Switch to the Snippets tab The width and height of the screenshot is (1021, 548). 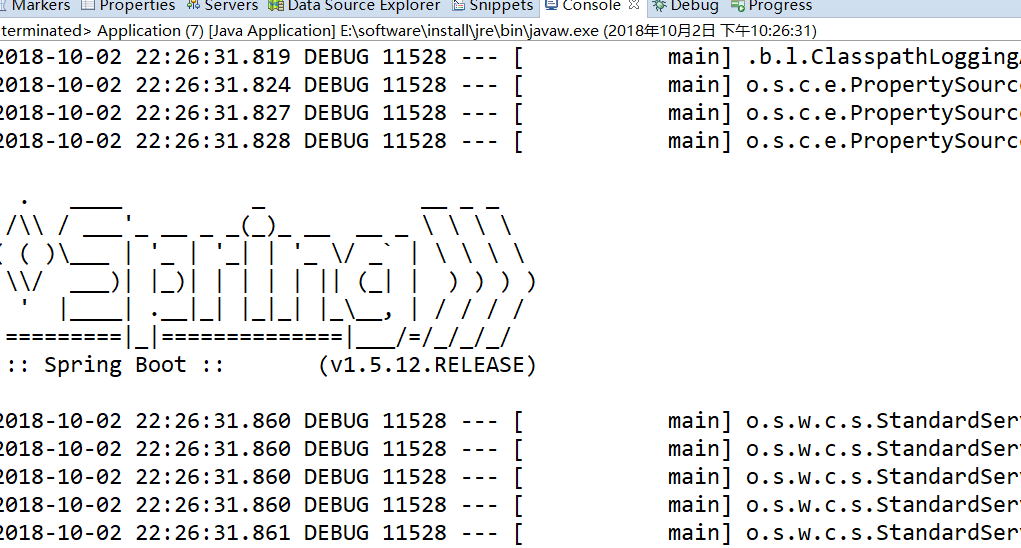pos(493,6)
